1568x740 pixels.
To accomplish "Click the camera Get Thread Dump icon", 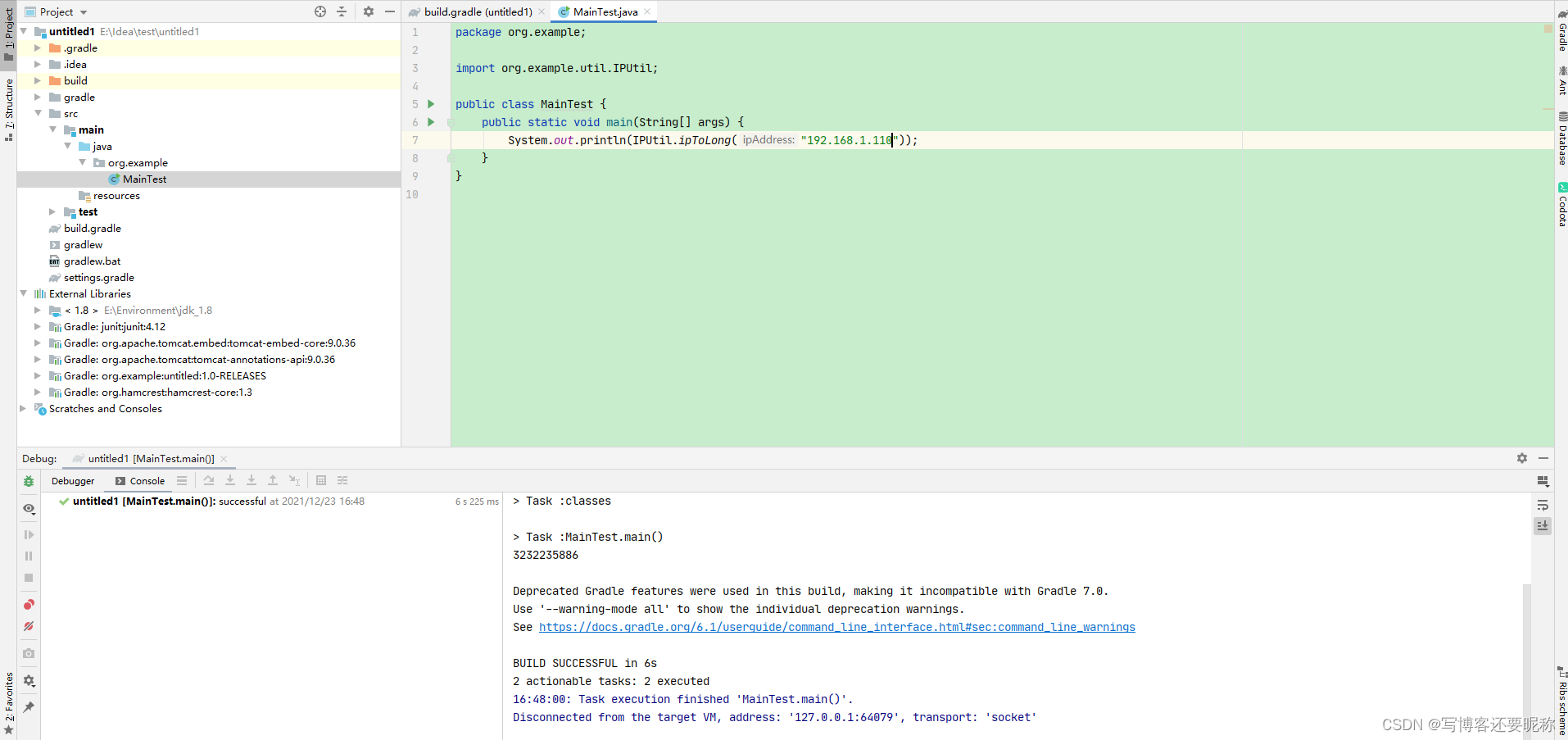I will [x=29, y=653].
